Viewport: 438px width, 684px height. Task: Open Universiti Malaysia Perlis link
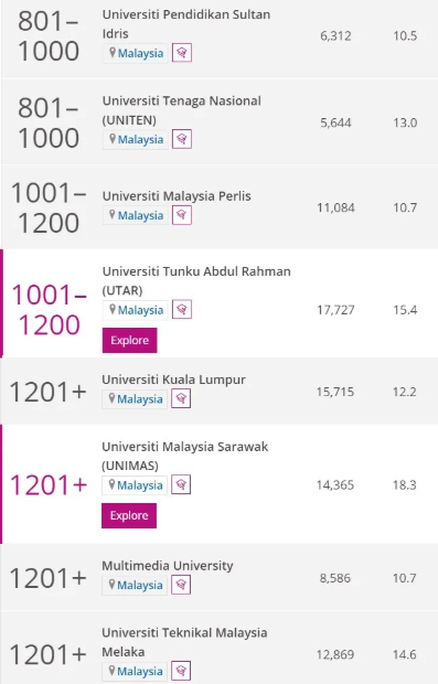click(x=177, y=196)
